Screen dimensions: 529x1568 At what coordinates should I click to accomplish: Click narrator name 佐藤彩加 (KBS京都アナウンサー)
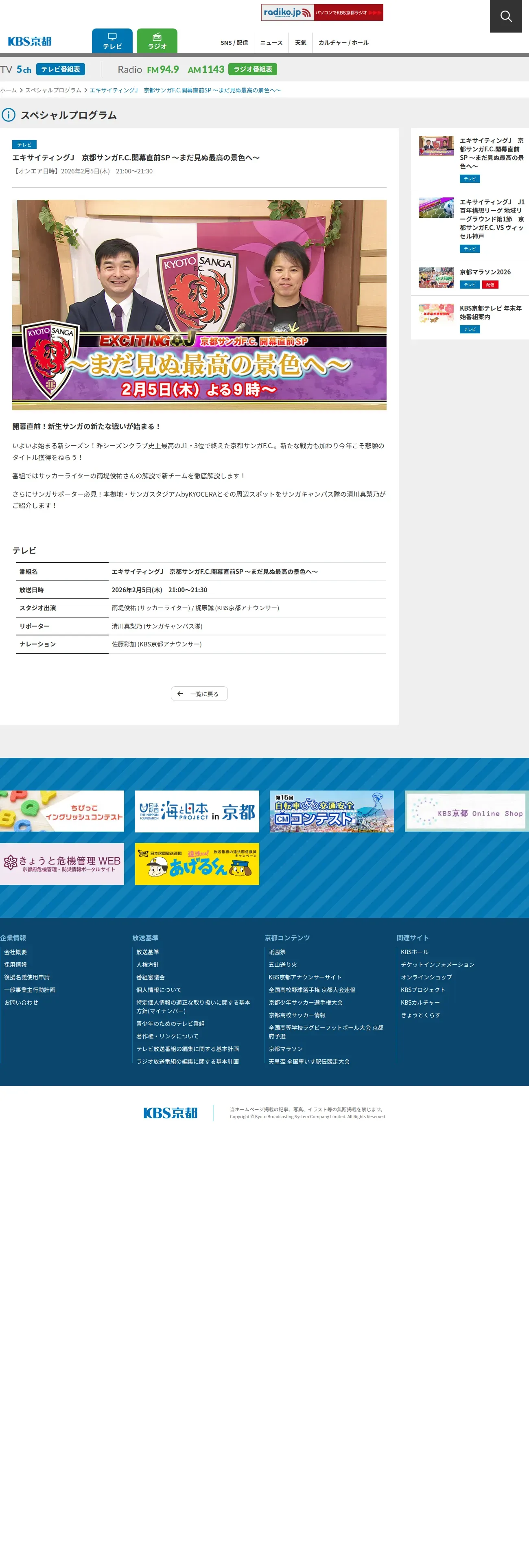tap(156, 644)
